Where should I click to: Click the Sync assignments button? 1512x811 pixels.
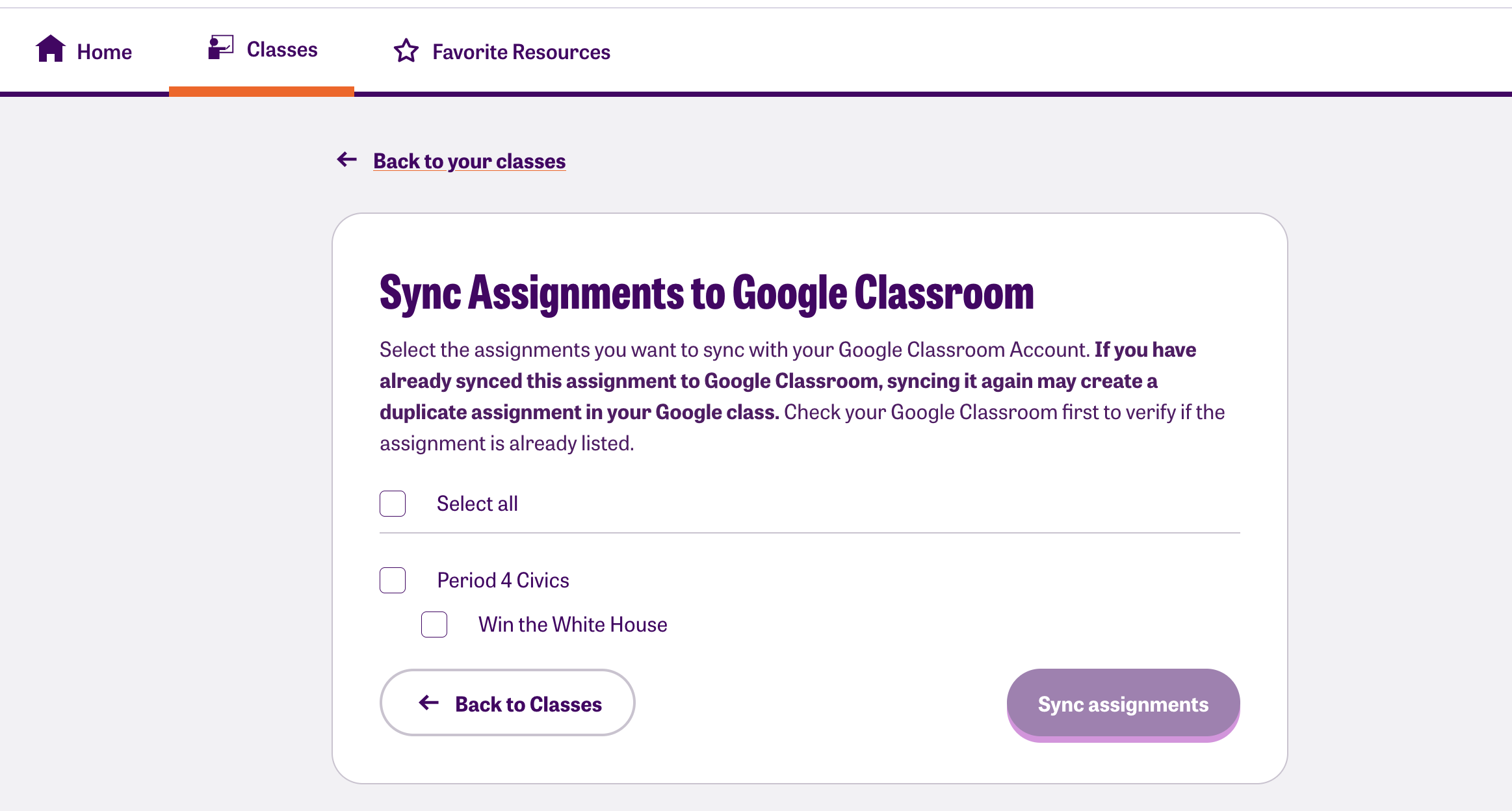pyautogui.click(x=1123, y=704)
